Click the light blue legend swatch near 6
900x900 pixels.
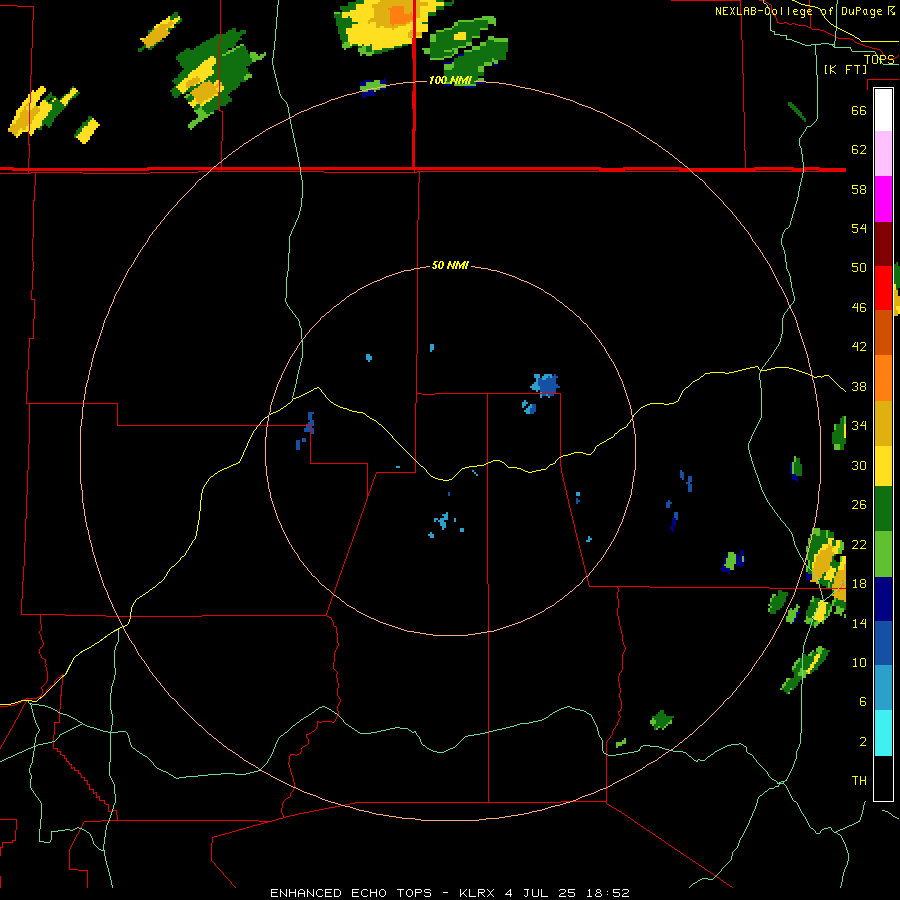point(883,688)
